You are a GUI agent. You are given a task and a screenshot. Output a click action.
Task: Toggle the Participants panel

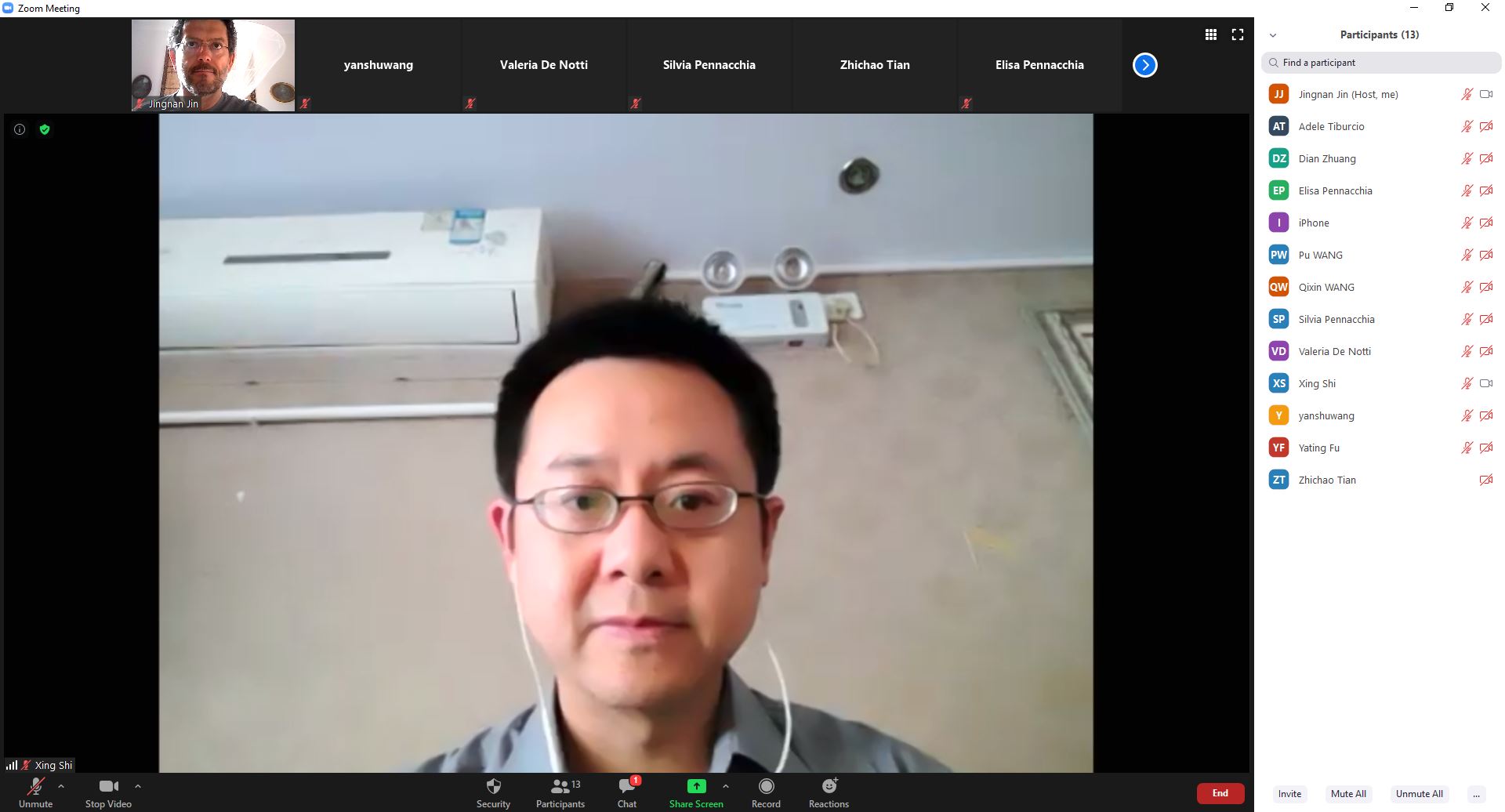[560, 787]
